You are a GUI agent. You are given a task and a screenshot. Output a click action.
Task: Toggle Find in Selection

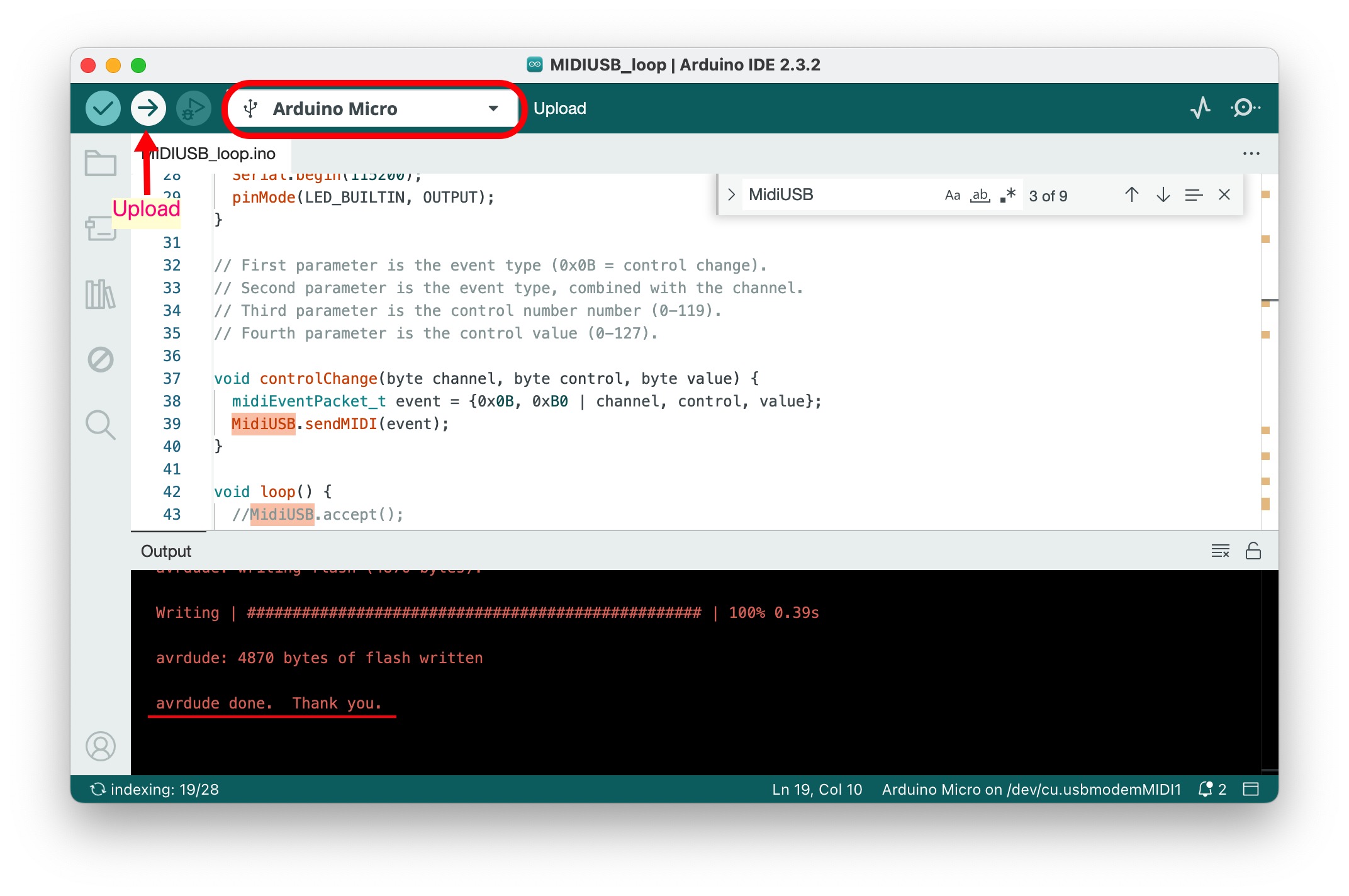coord(1194,195)
